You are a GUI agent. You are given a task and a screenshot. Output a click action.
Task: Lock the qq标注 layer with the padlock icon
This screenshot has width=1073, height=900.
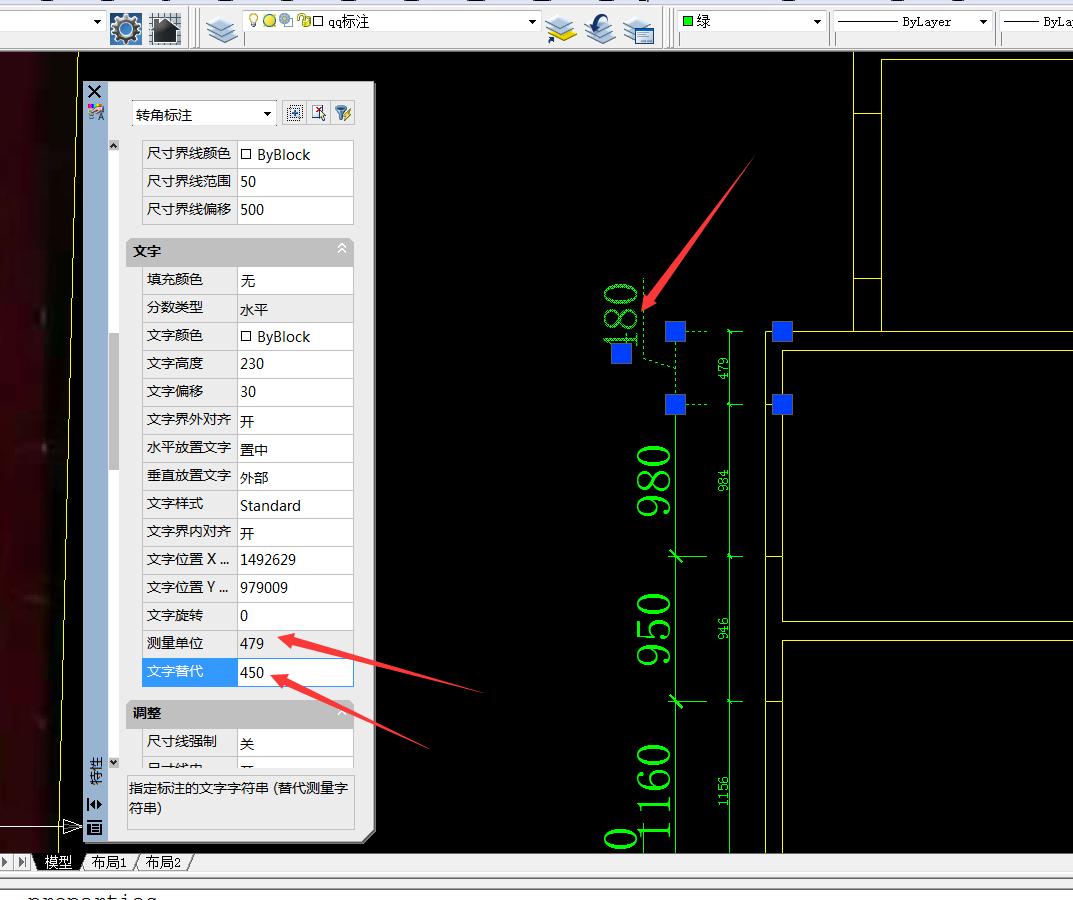303,21
